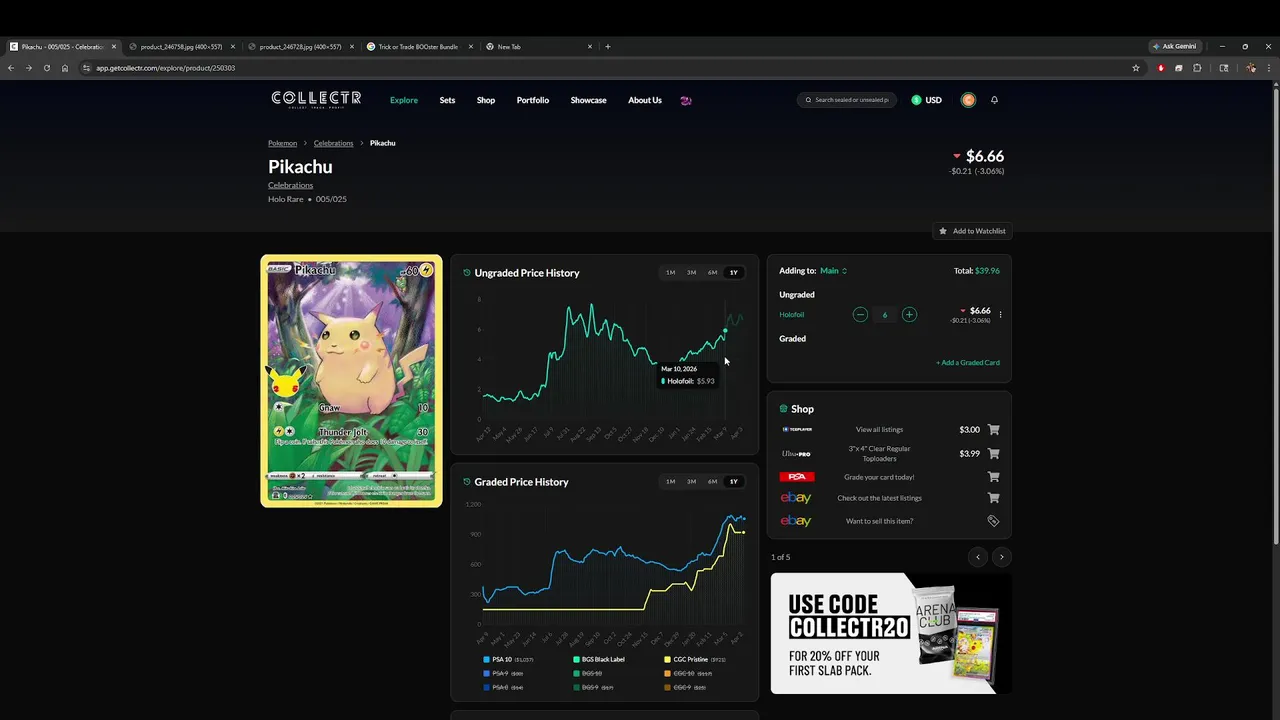1280x720 pixels.
Task: Click the Collectr logo in the header
Action: click(x=316, y=99)
